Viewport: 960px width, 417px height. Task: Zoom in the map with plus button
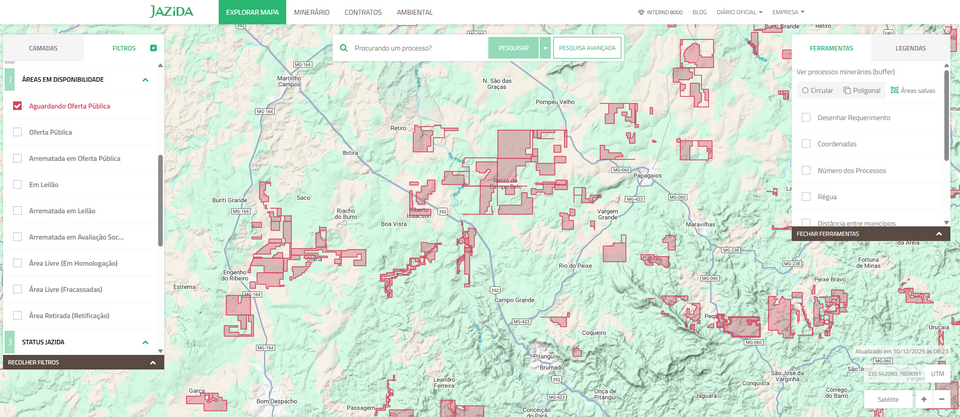coord(923,399)
